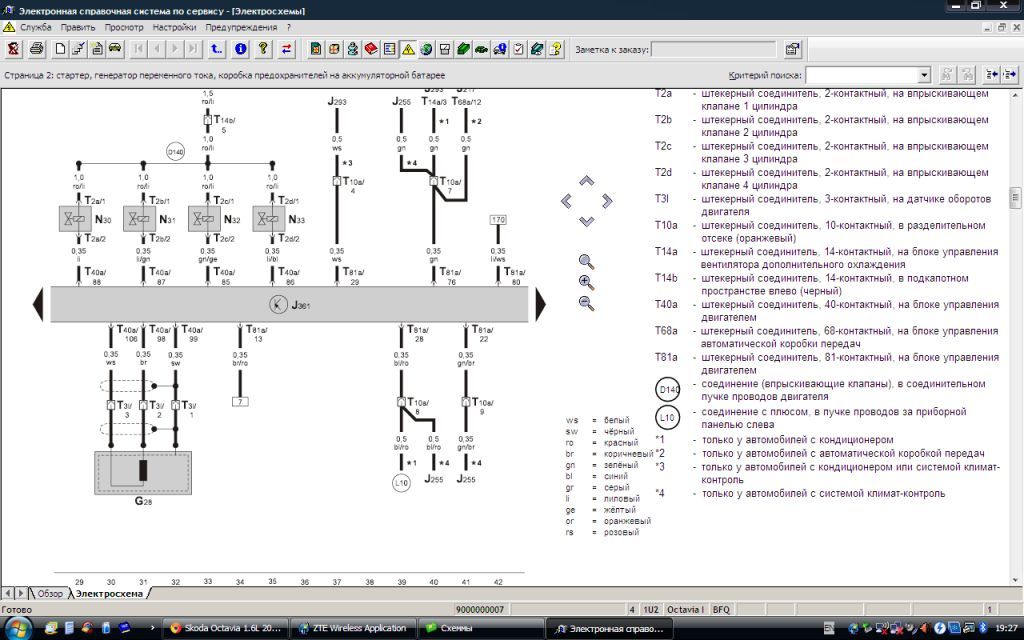Click the tab scroll left arrow at bottom

8,593
